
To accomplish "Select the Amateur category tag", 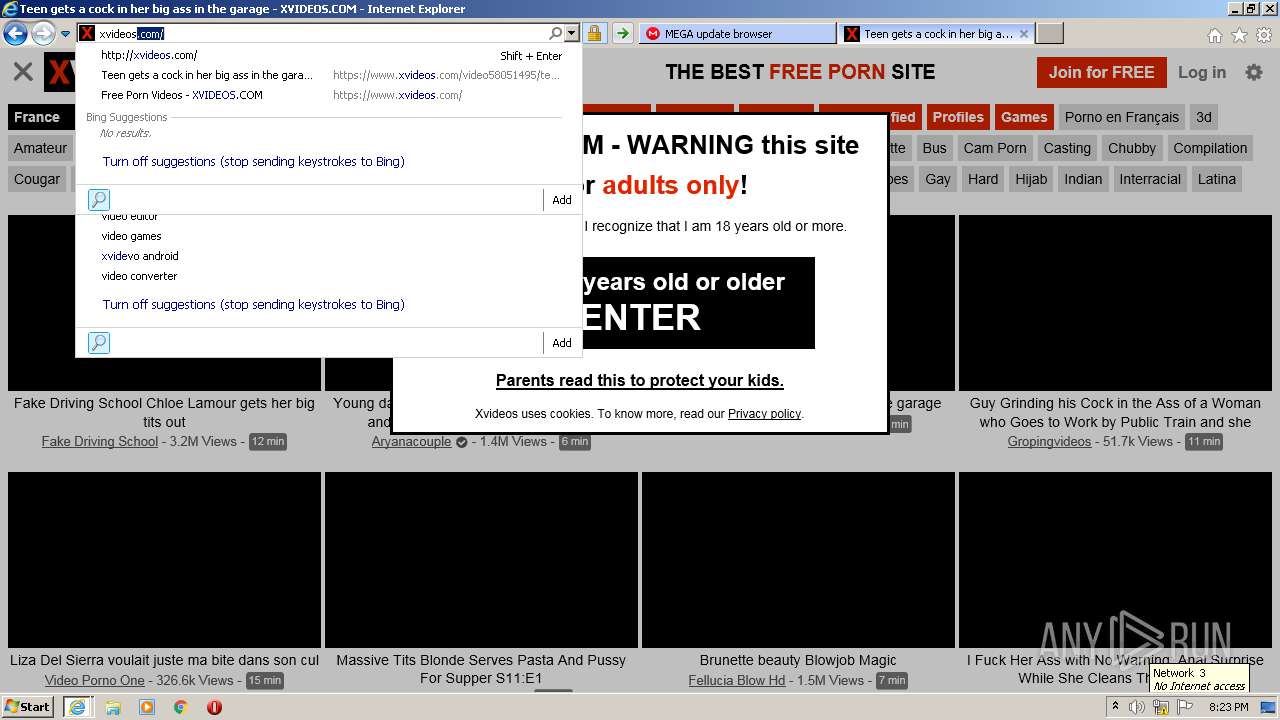I will 40,148.
